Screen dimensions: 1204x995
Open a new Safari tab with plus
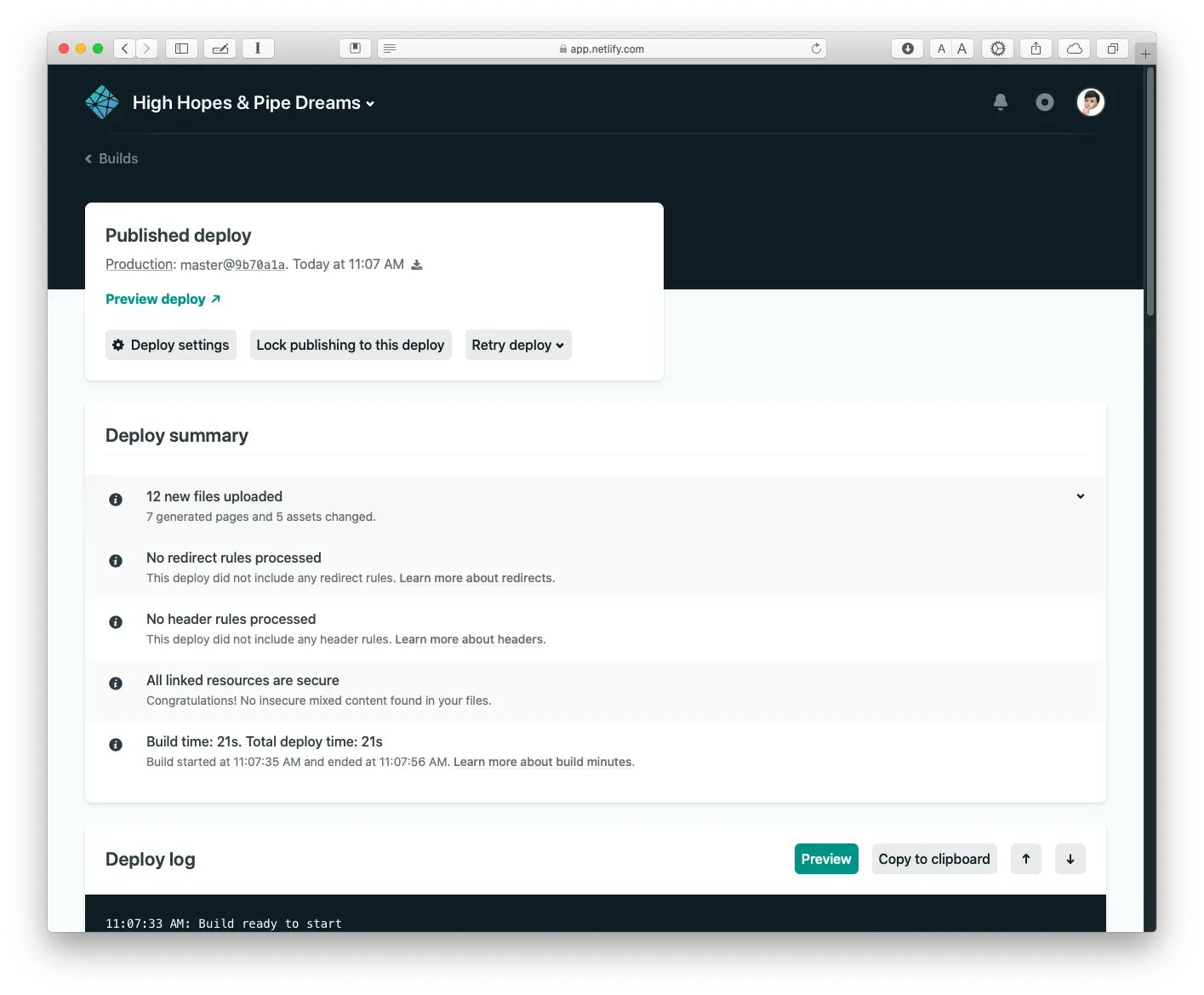(1145, 54)
